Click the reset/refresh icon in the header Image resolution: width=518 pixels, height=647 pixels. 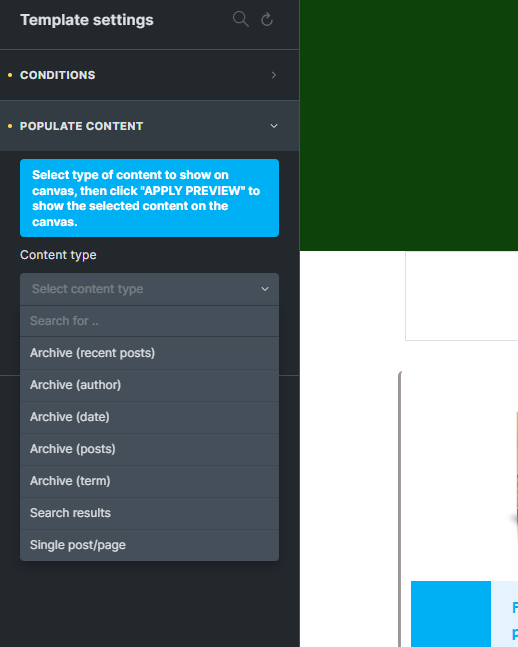point(267,19)
